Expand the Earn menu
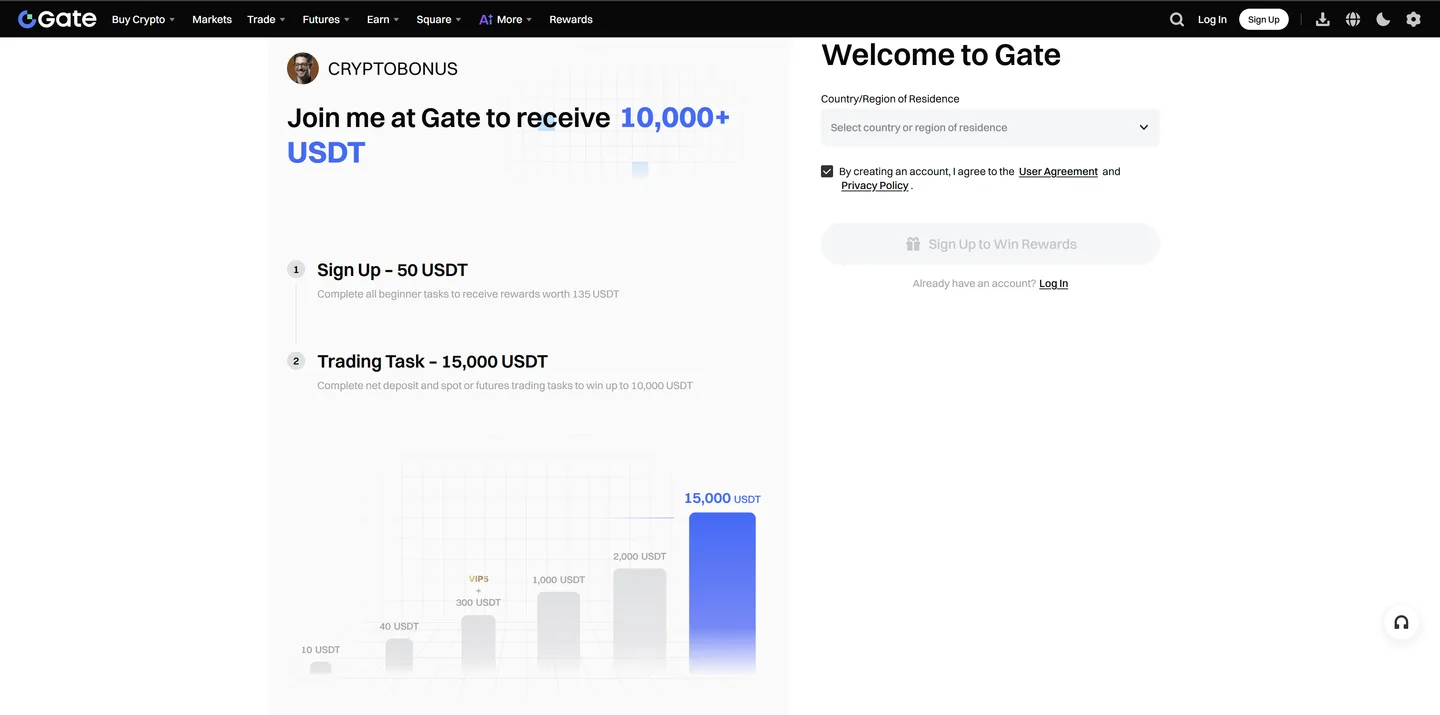This screenshot has width=1440, height=715. click(383, 19)
